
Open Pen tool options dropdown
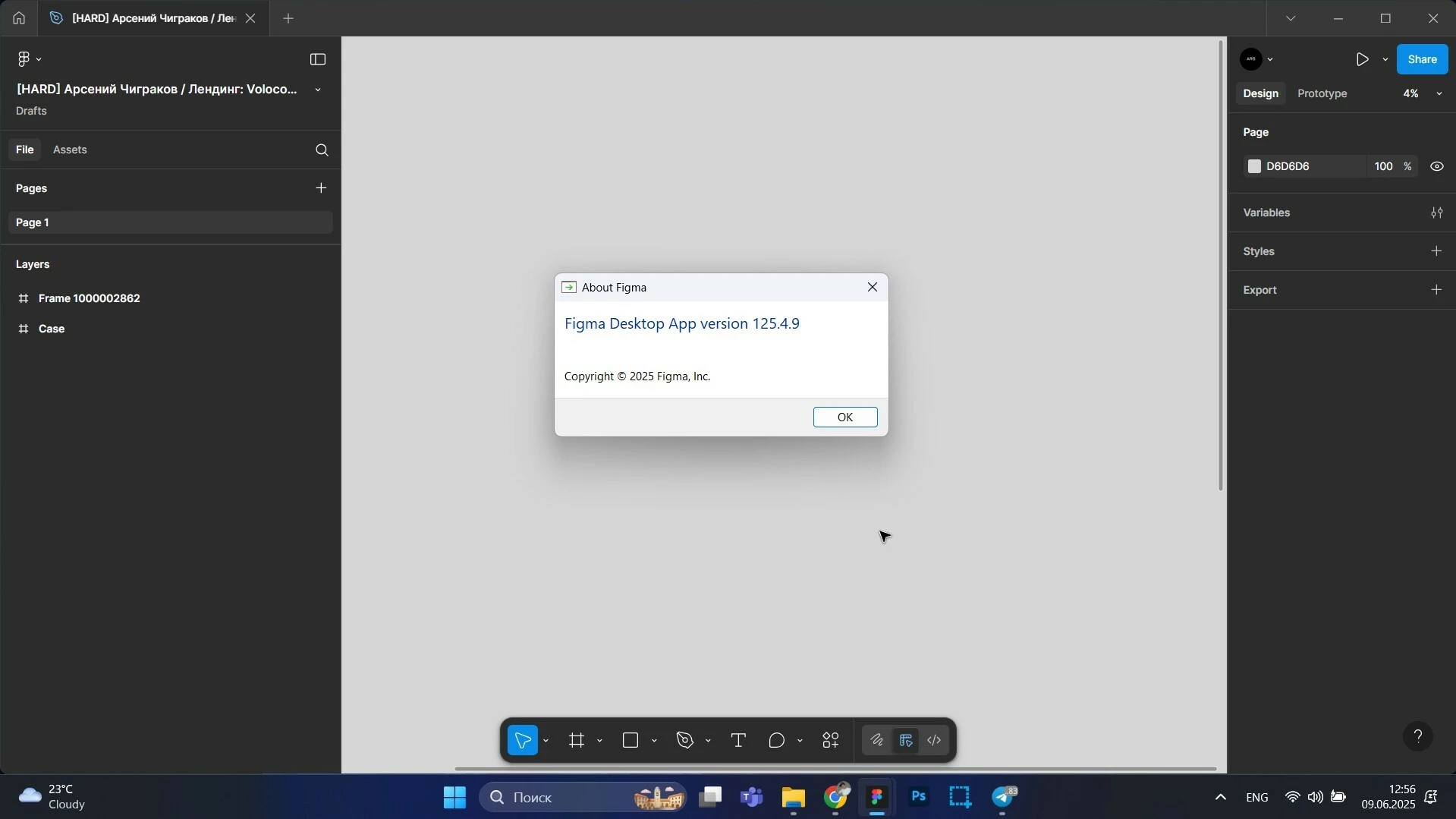(x=708, y=741)
